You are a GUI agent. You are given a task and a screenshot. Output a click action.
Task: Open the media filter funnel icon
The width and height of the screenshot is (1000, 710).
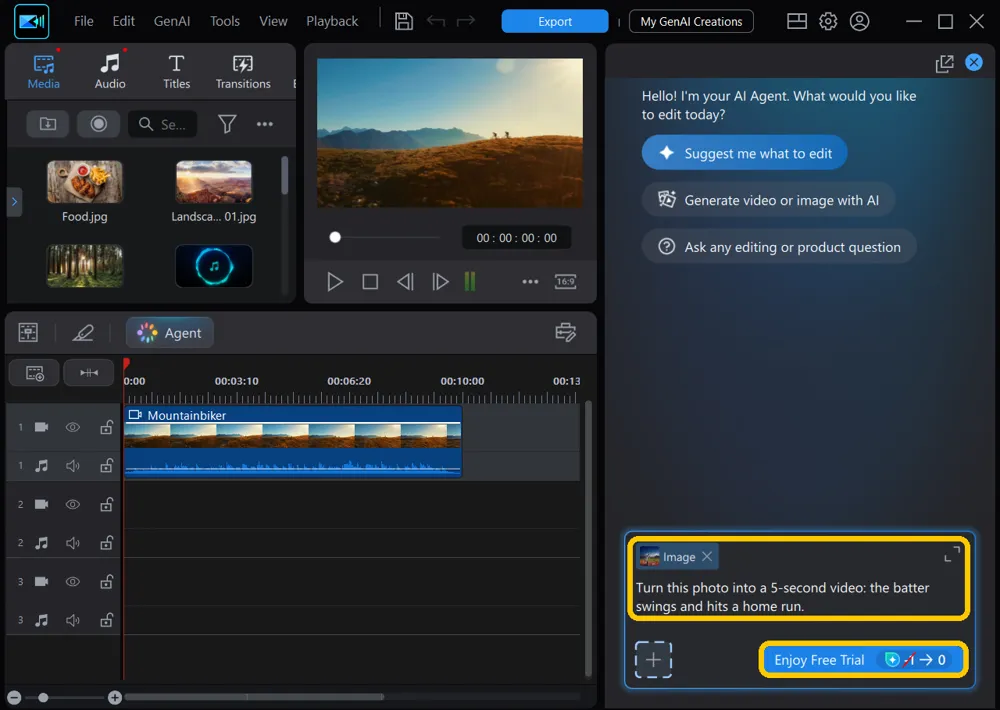coord(227,124)
